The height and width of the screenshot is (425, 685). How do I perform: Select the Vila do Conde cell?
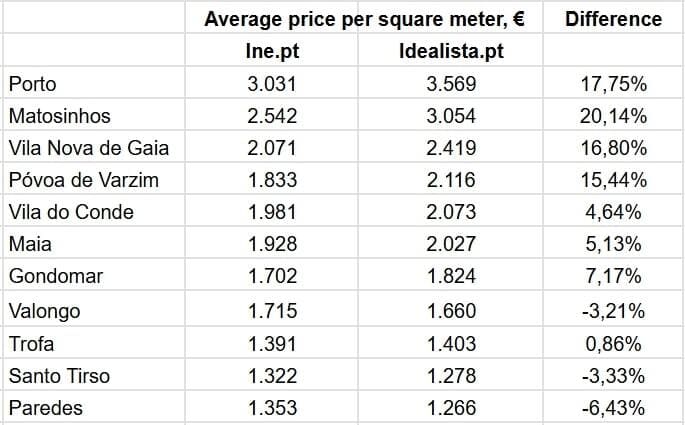coord(70,213)
